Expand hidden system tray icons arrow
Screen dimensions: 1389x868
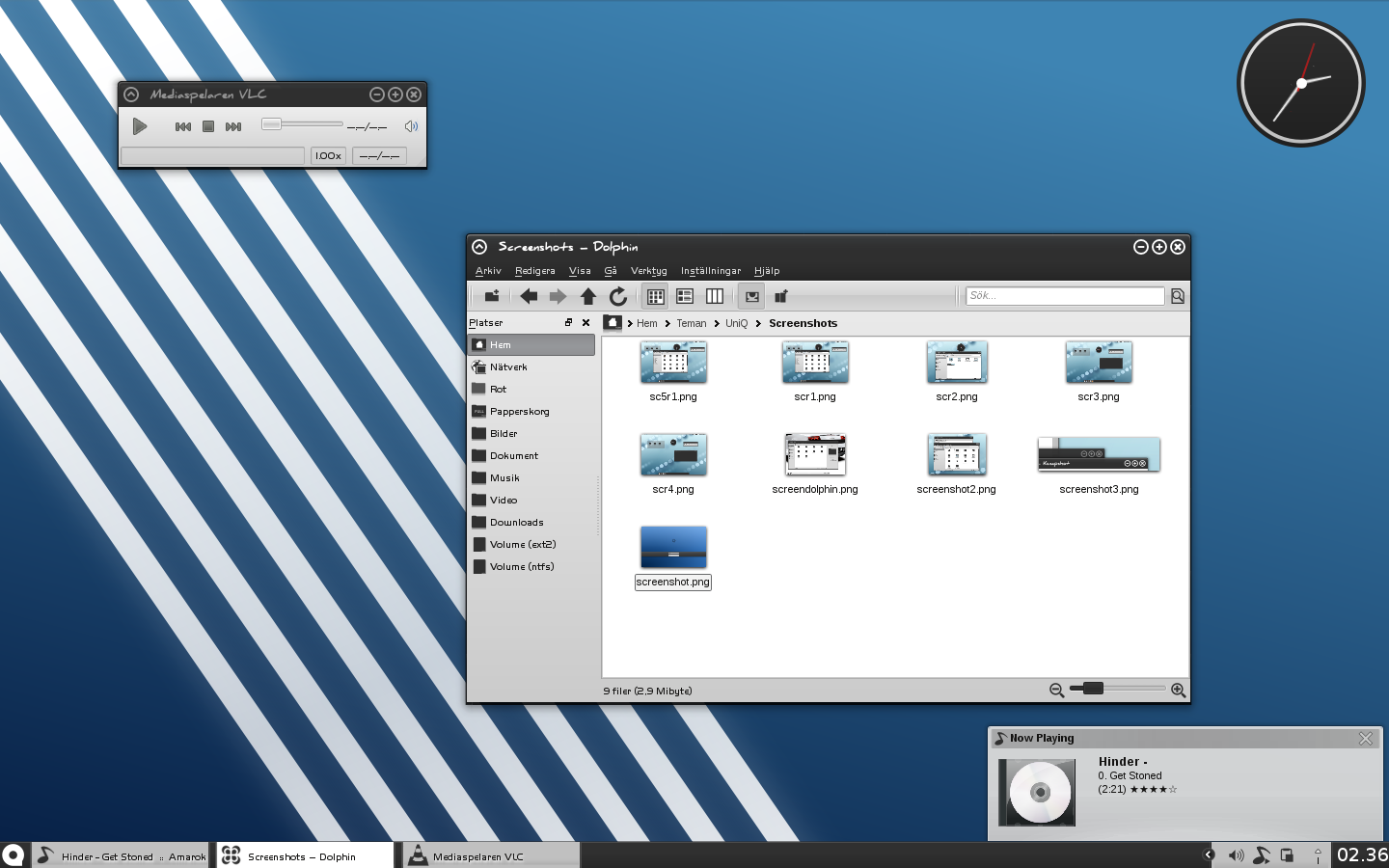1208,854
